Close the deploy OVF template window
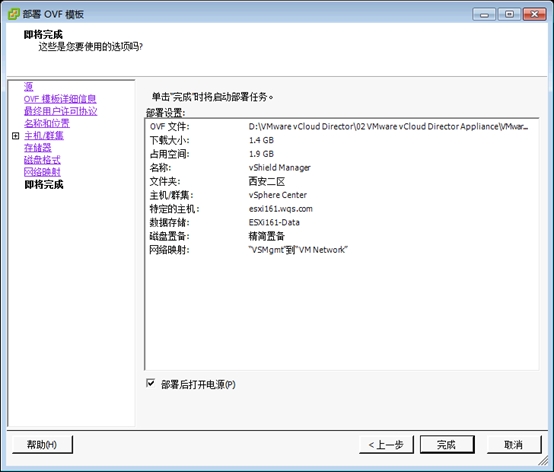 point(535,14)
